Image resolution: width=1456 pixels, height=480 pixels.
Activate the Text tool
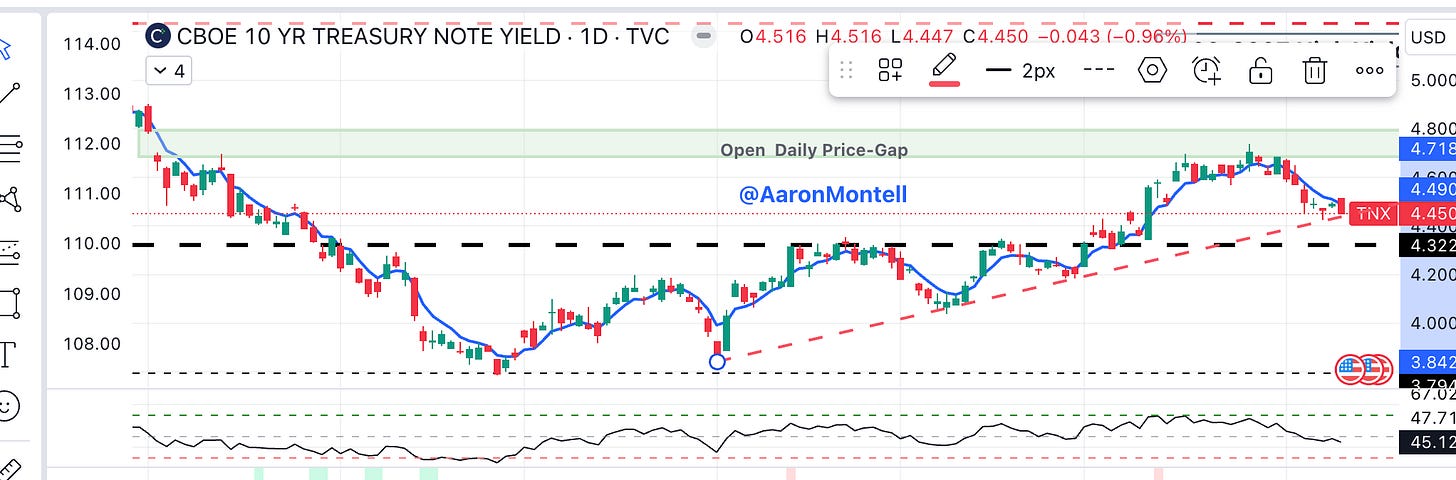click(x=8, y=354)
